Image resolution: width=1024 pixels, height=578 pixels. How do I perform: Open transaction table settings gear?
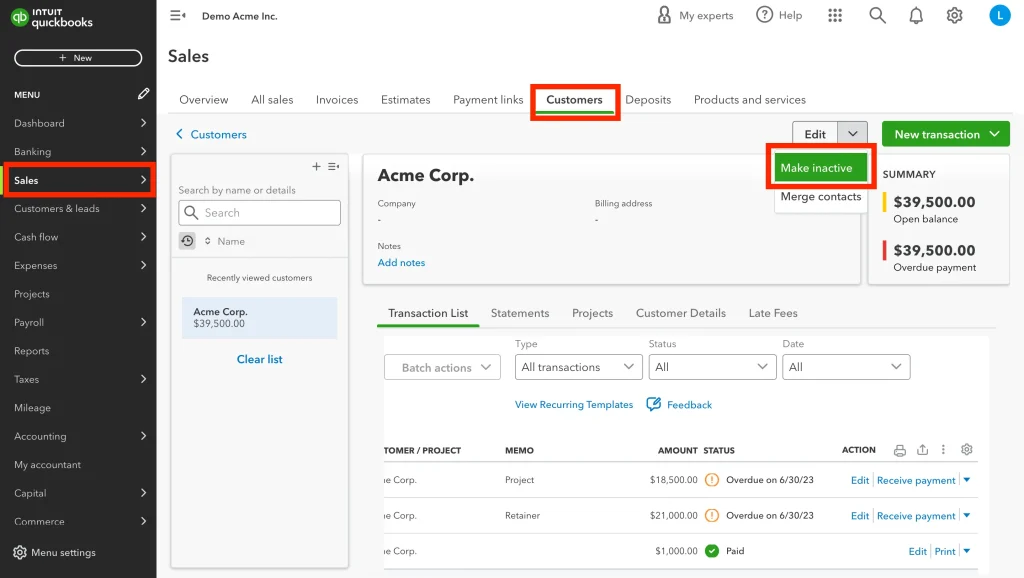967,449
